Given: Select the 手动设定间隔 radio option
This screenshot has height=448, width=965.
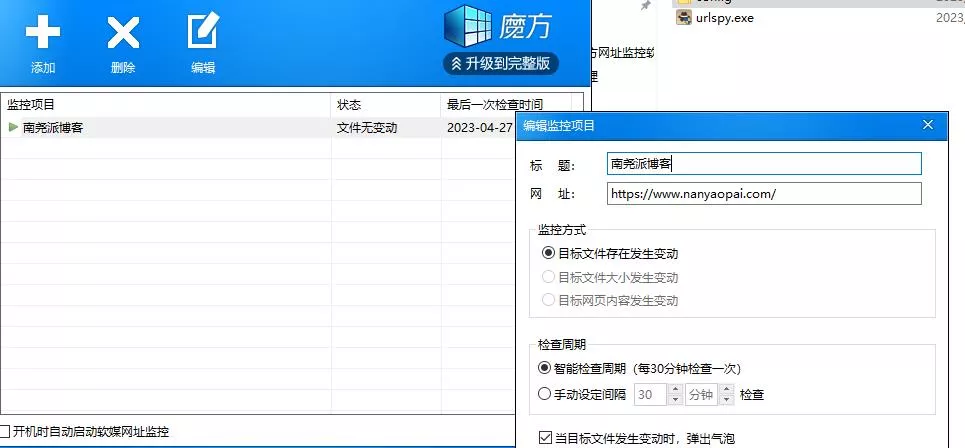Looking at the screenshot, I should 544,394.
